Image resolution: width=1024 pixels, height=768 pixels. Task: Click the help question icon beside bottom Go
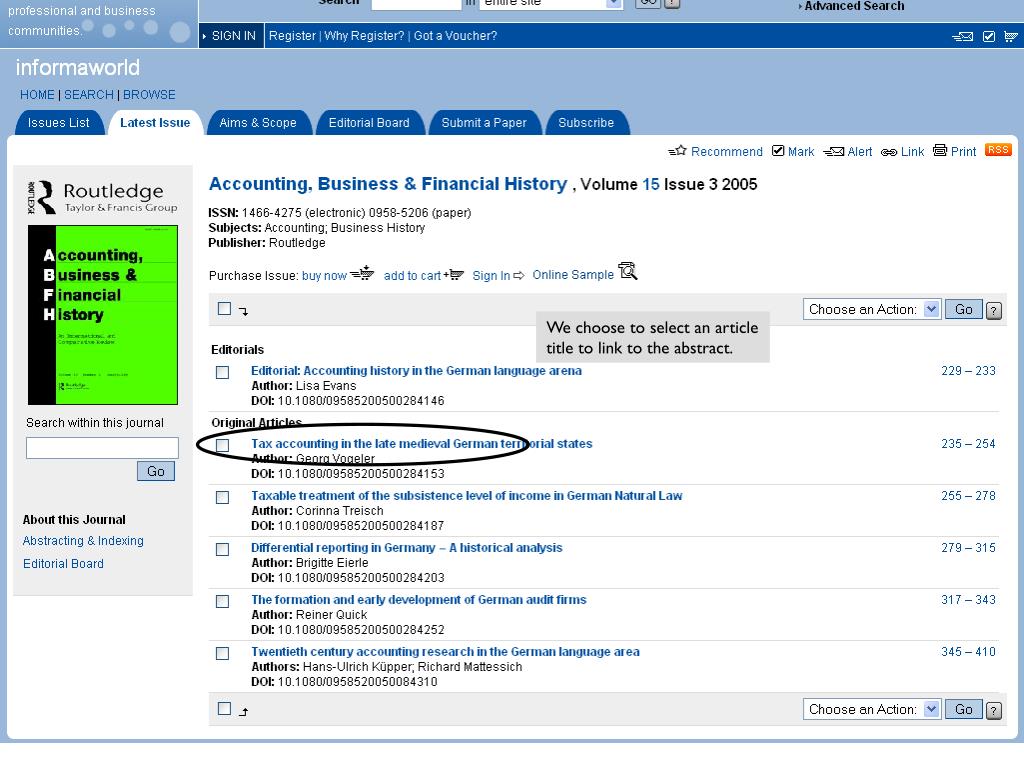click(x=994, y=710)
